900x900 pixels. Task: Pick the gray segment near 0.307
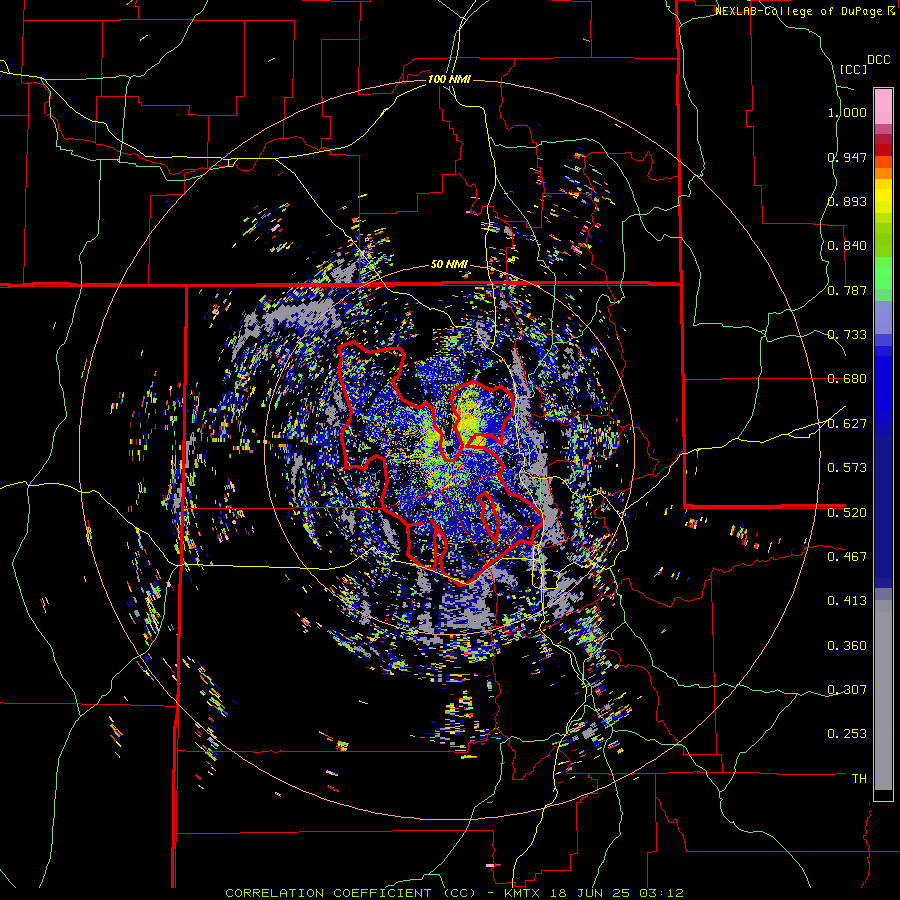pyautogui.click(x=883, y=695)
